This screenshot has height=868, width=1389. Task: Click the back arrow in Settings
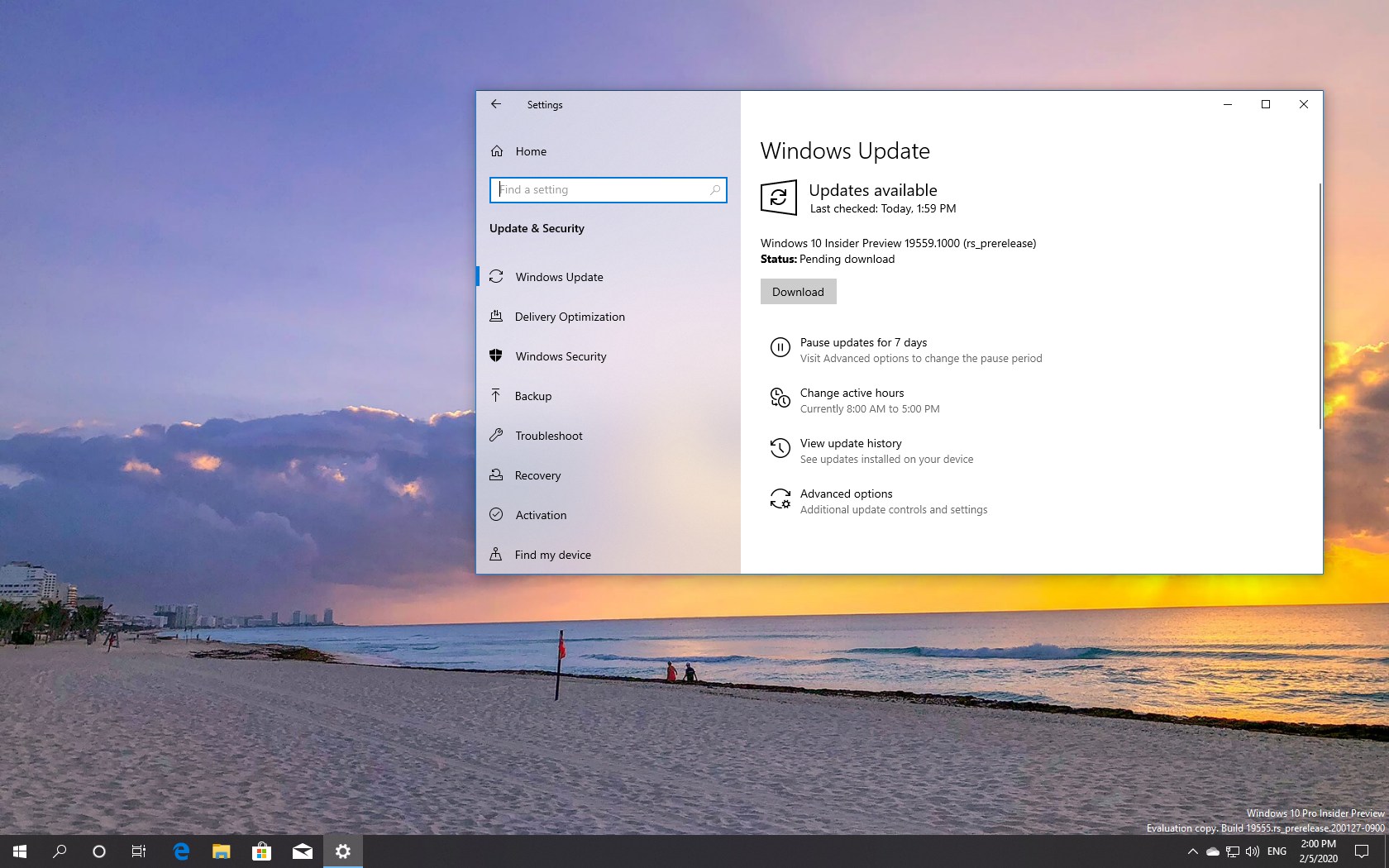coord(495,104)
